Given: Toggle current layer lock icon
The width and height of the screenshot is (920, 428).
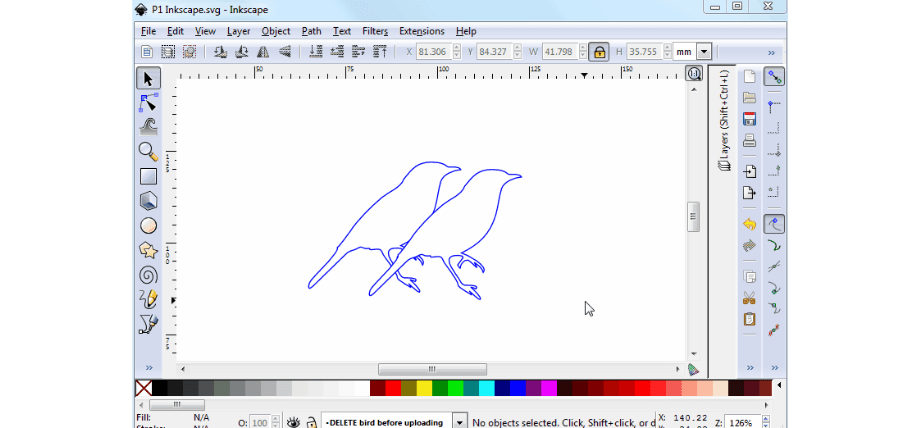Looking at the screenshot, I should tap(312, 422).
